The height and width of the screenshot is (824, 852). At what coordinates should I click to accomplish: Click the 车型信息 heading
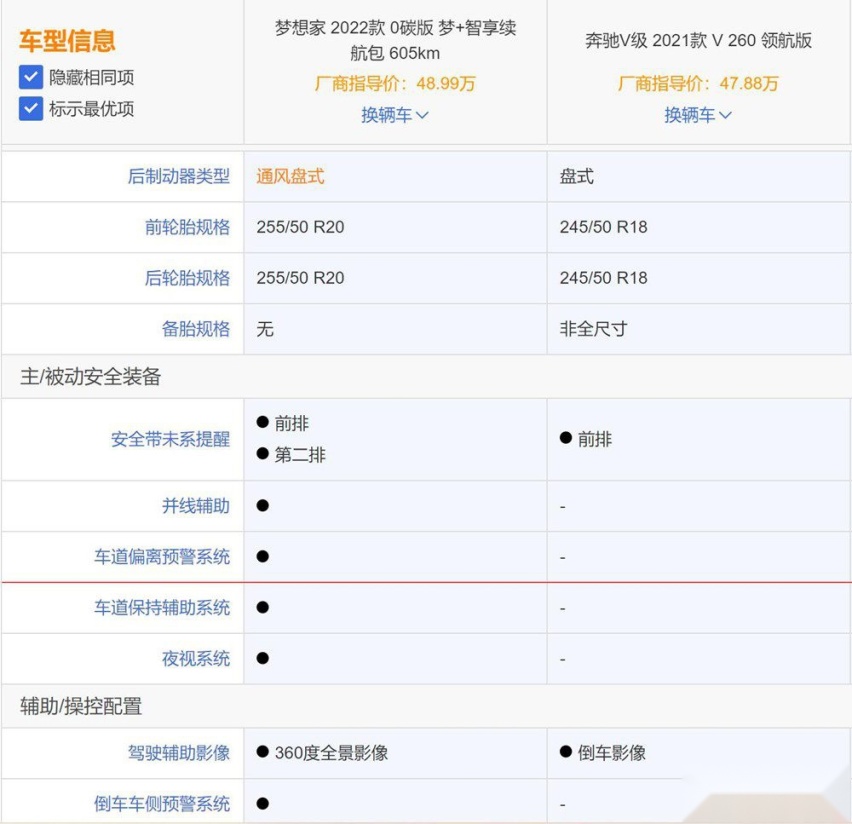pyautogui.click(x=67, y=41)
